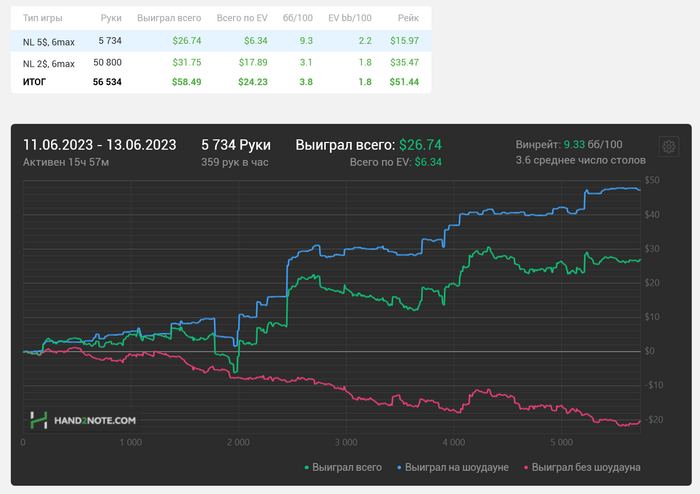
Task: Click the '$0' y-axis label
Action: tap(650, 351)
